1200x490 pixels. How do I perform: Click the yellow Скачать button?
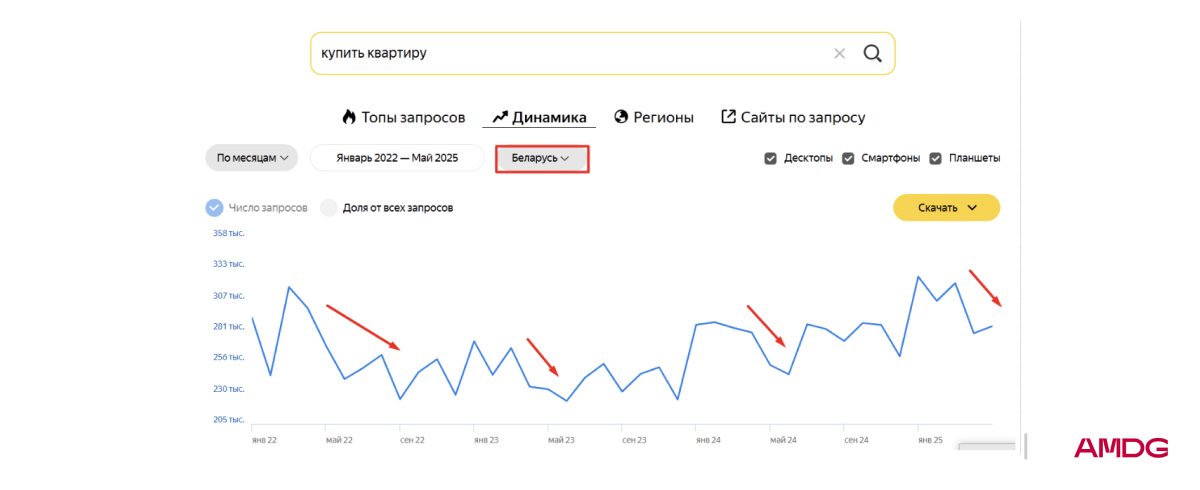[946, 208]
